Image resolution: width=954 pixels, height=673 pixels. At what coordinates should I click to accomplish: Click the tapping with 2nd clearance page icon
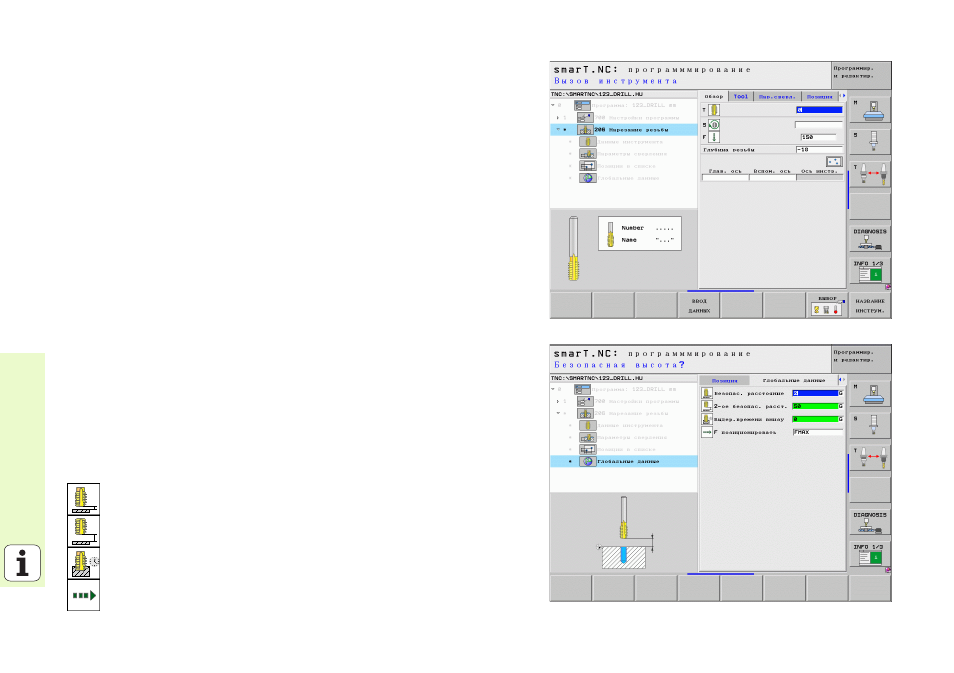[83, 531]
